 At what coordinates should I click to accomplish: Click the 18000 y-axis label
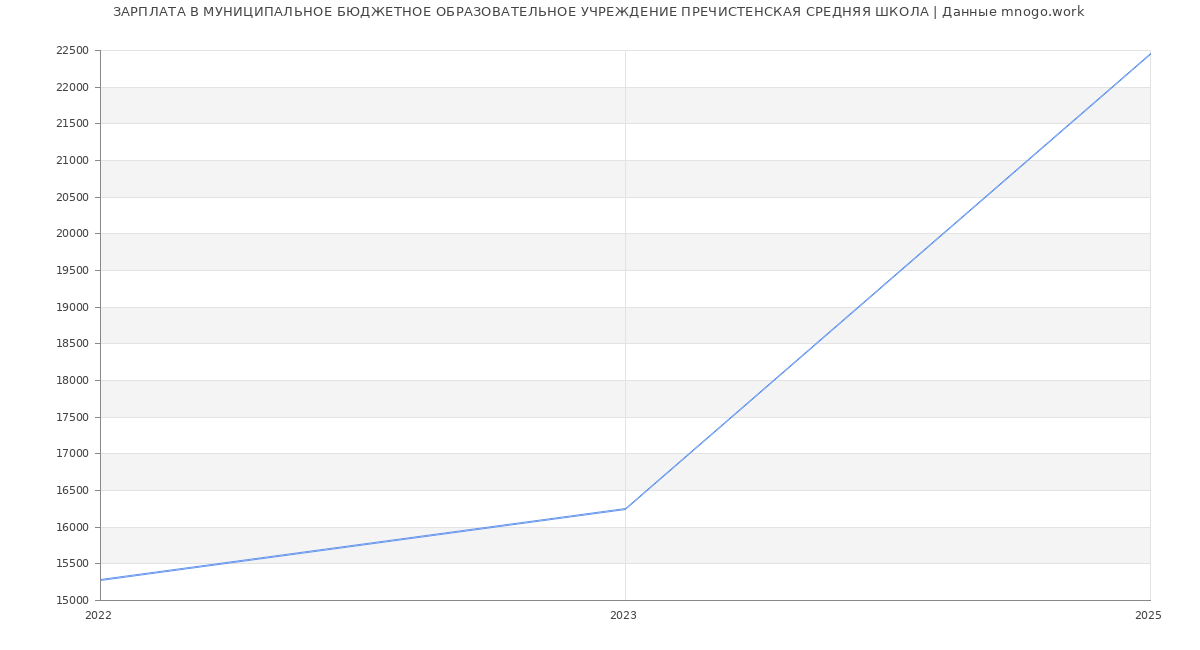tap(72, 381)
